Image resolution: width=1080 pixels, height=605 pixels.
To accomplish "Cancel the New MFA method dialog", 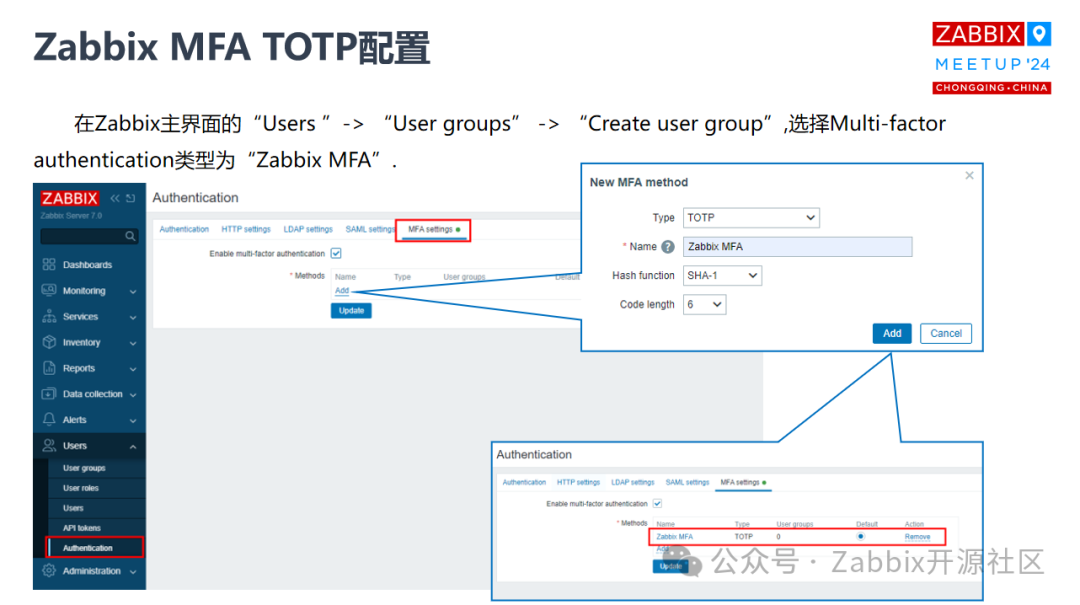I will (946, 334).
